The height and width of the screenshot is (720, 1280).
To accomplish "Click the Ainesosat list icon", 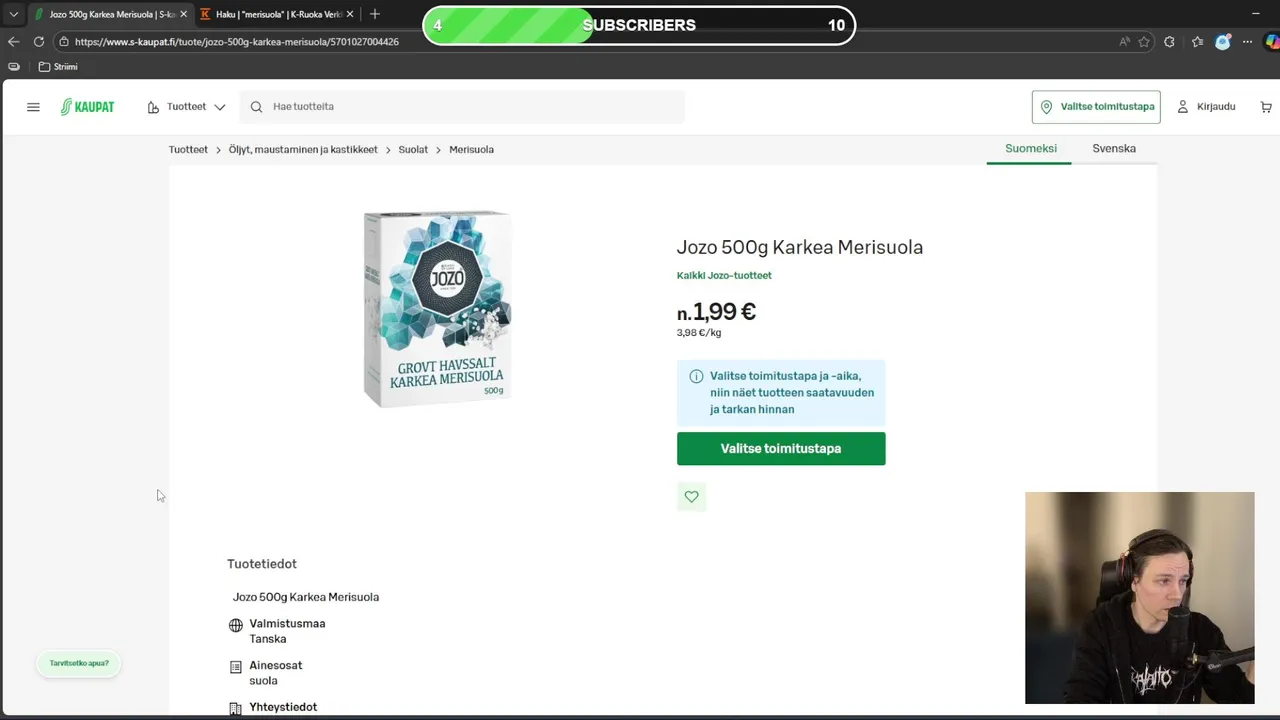I will pyautogui.click(x=236, y=667).
